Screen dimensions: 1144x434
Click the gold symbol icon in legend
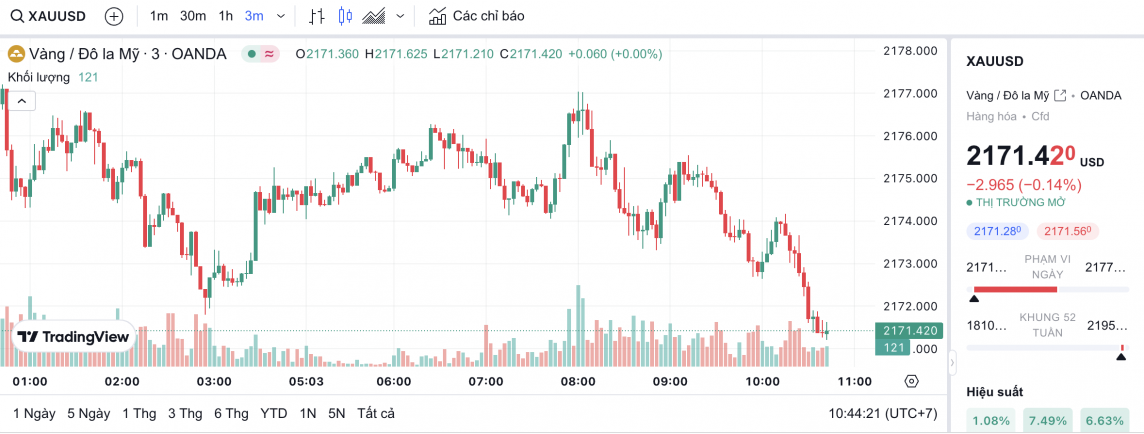tap(17, 54)
